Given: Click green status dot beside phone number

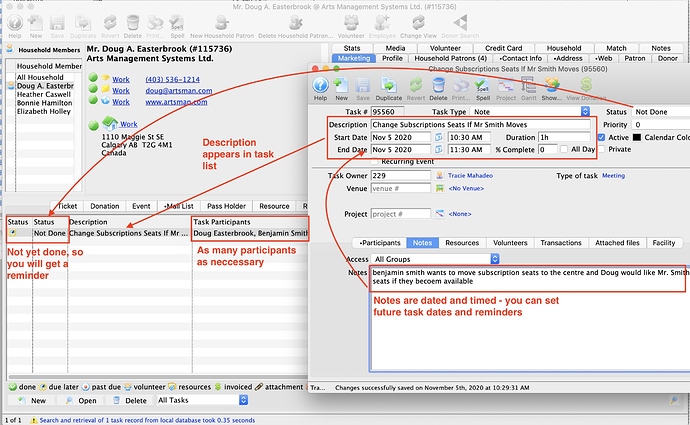Looking at the screenshot, I should (x=93, y=78).
